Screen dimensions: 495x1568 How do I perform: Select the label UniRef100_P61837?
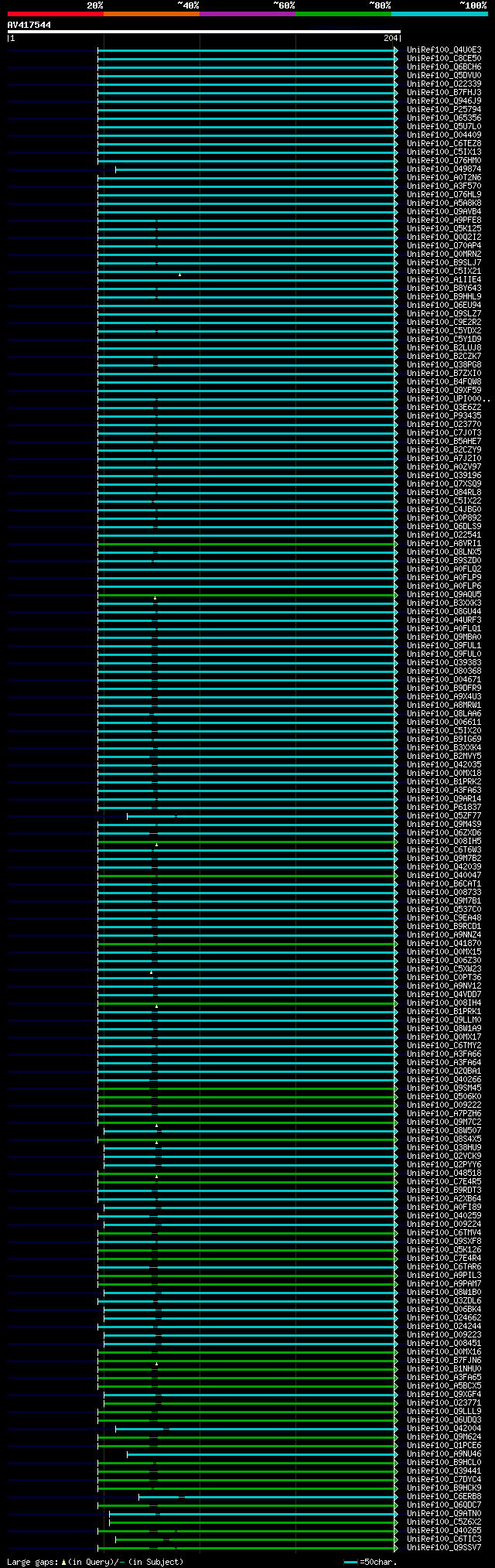point(444,808)
